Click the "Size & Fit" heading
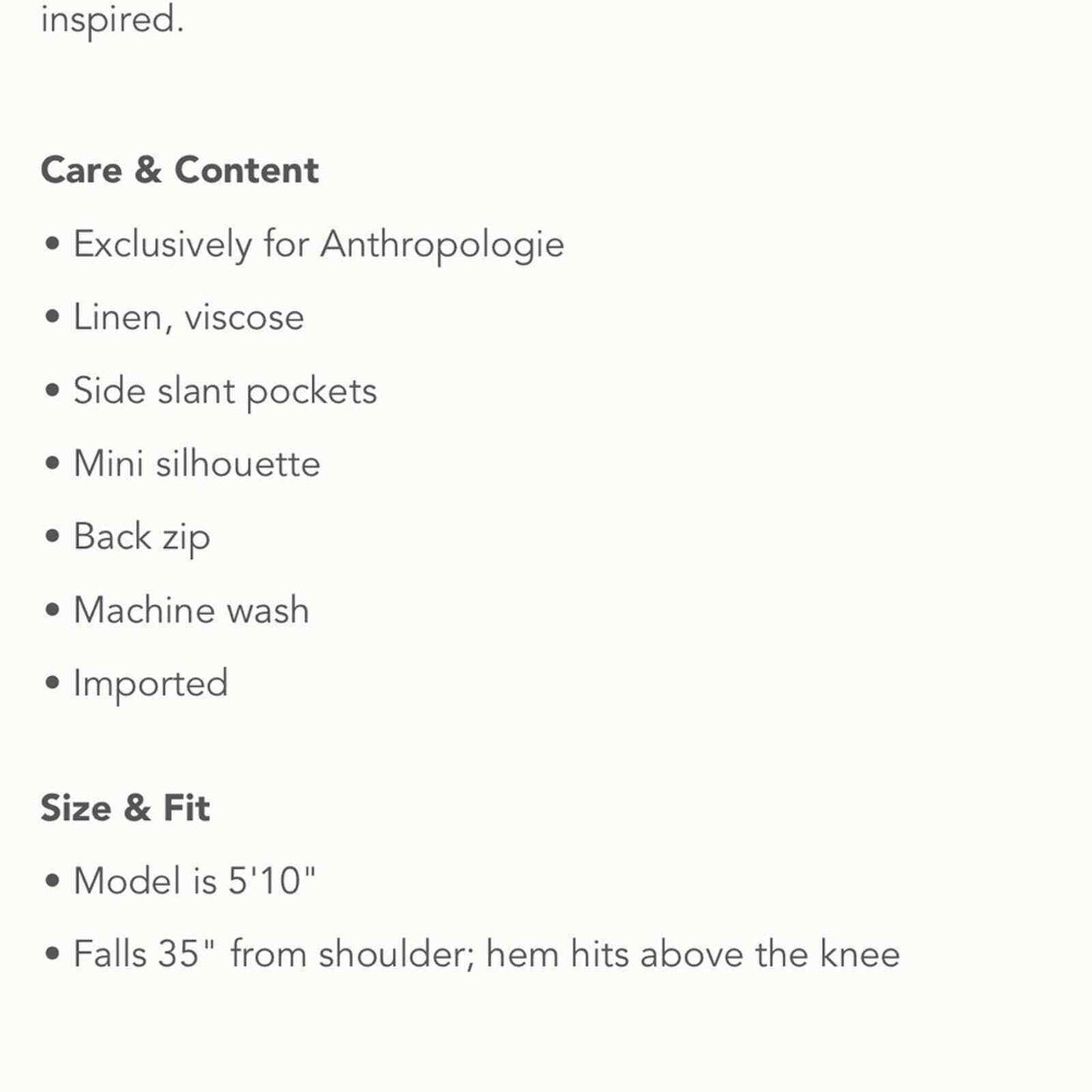 click(125, 808)
